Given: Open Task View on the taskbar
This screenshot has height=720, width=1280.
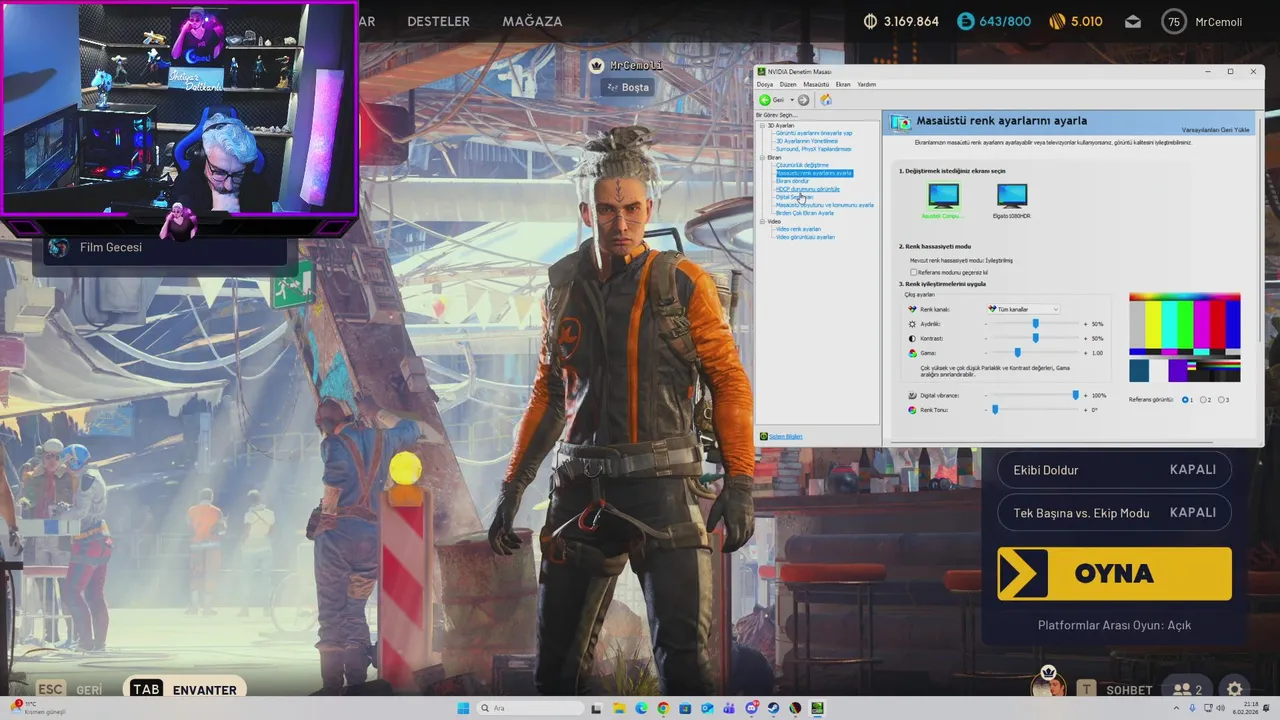Looking at the screenshot, I should 596,708.
